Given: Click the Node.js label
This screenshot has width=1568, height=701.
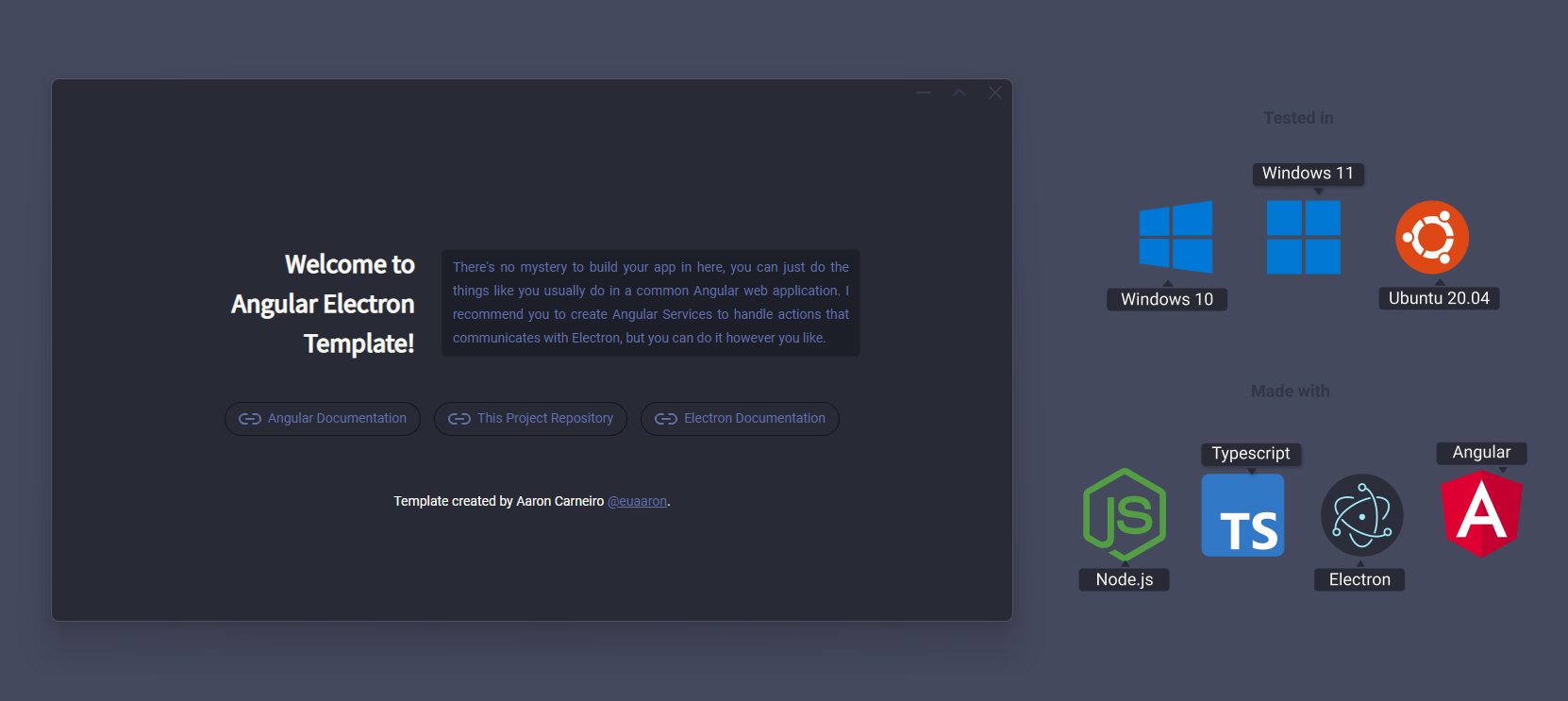Looking at the screenshot, I should click(1125, 579).
